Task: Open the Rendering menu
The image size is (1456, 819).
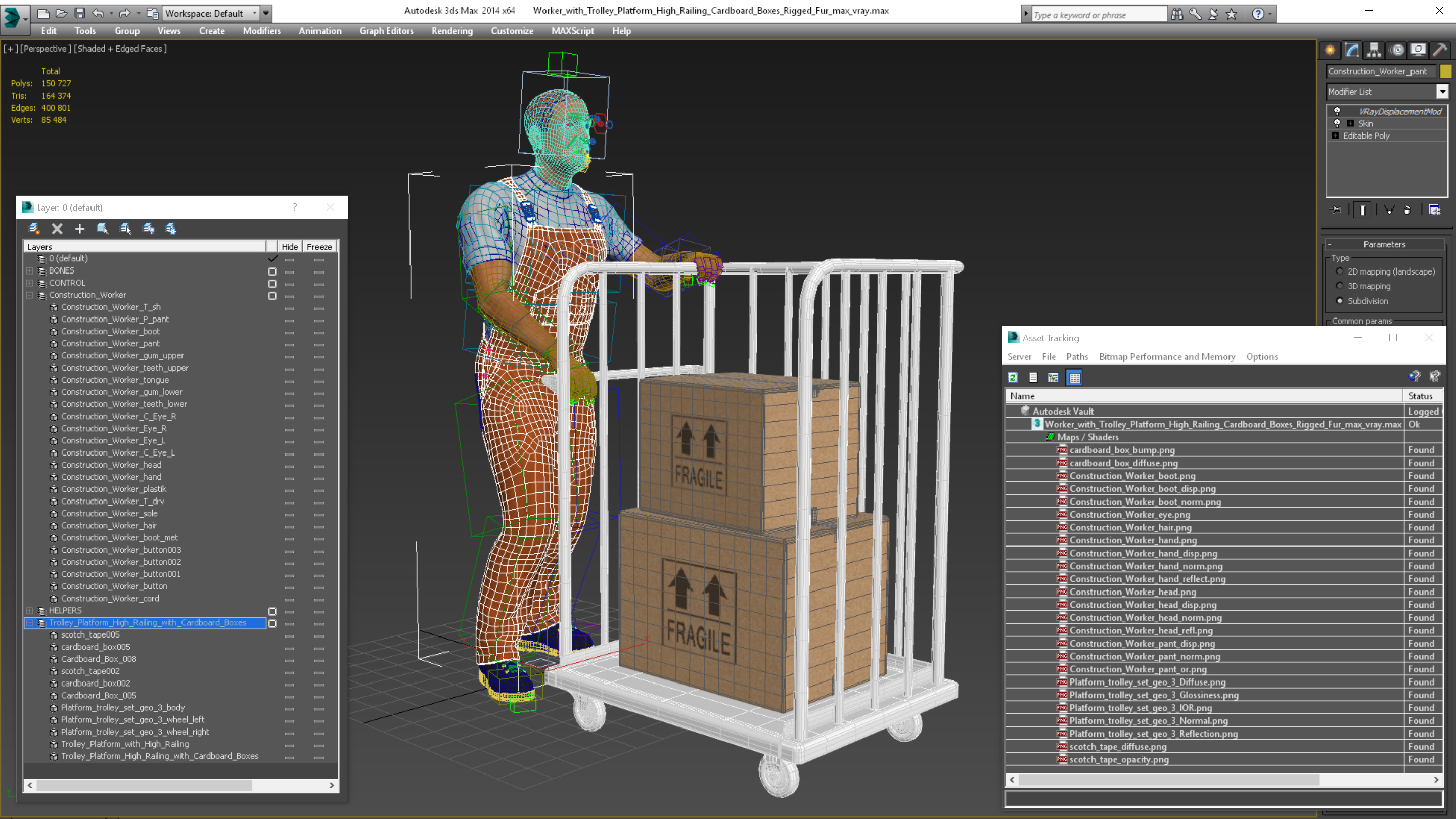Action: click(452, 31)
